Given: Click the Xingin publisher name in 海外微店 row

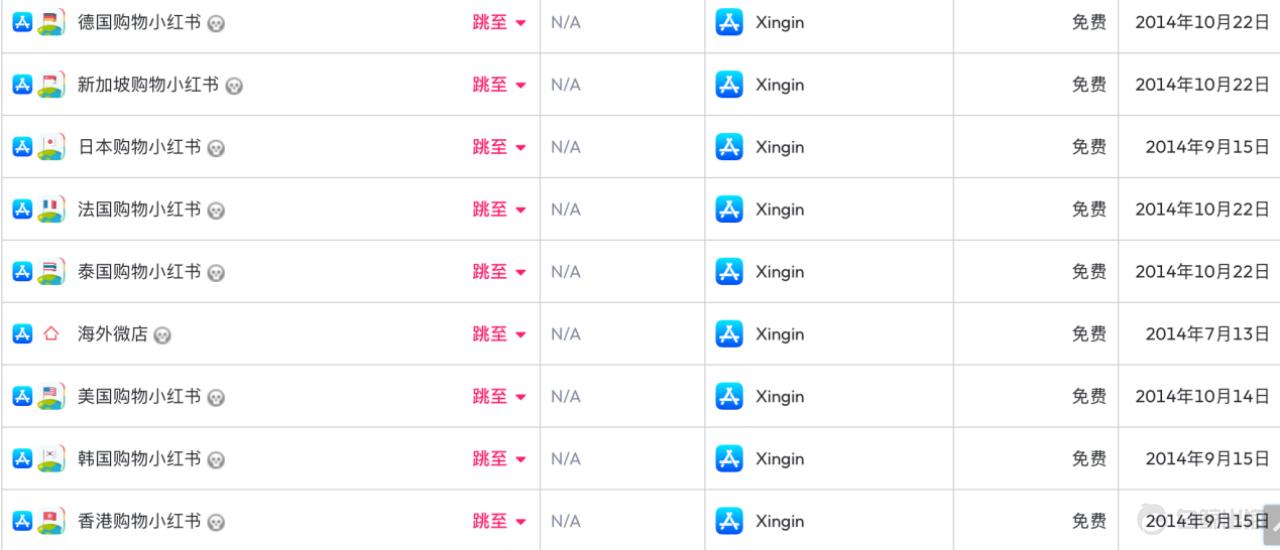Looking at the screenshot, I should click(x=779, y=334).
